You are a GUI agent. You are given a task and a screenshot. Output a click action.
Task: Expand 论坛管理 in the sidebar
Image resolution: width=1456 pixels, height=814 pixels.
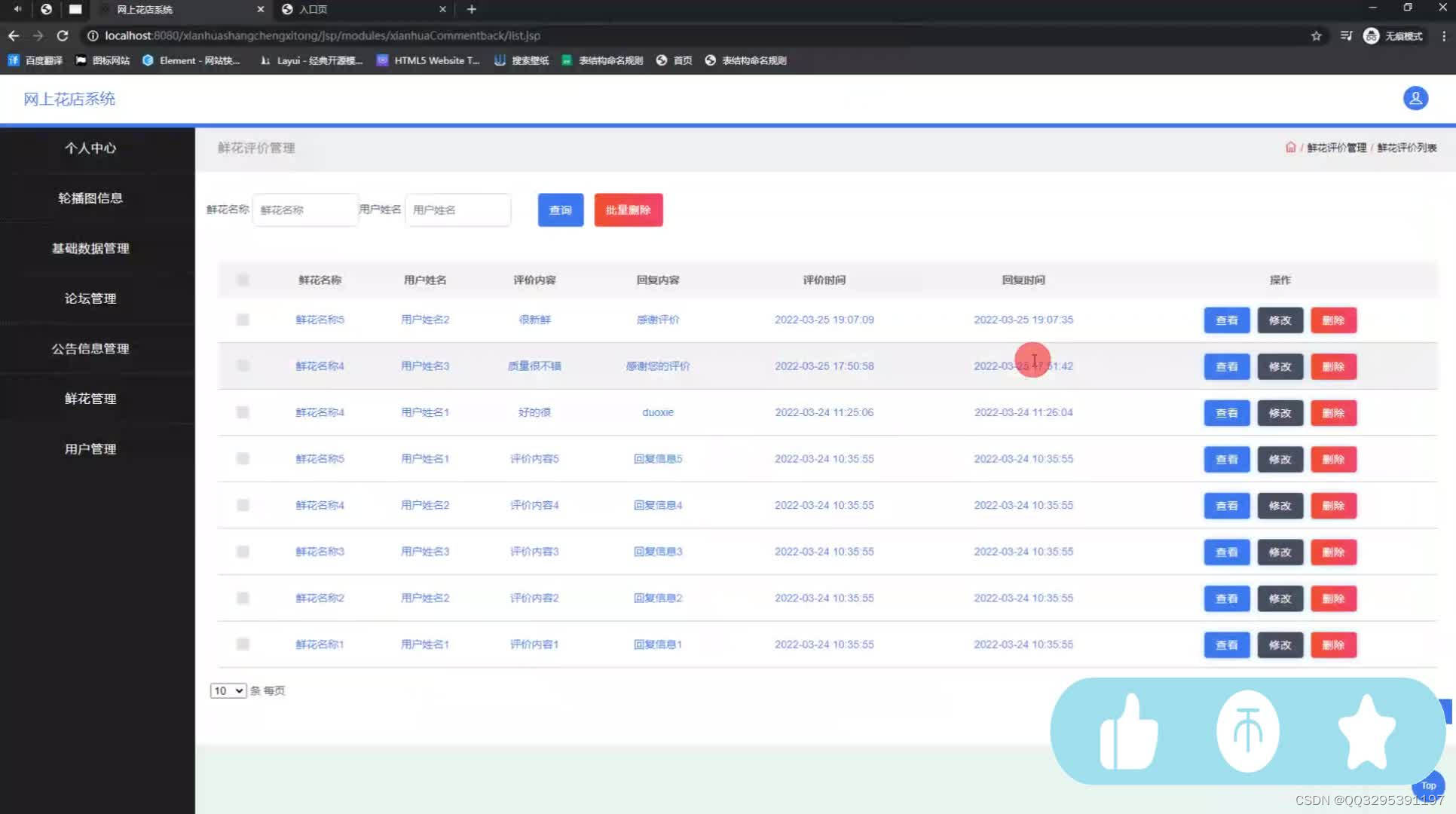[x=90, y=298]
